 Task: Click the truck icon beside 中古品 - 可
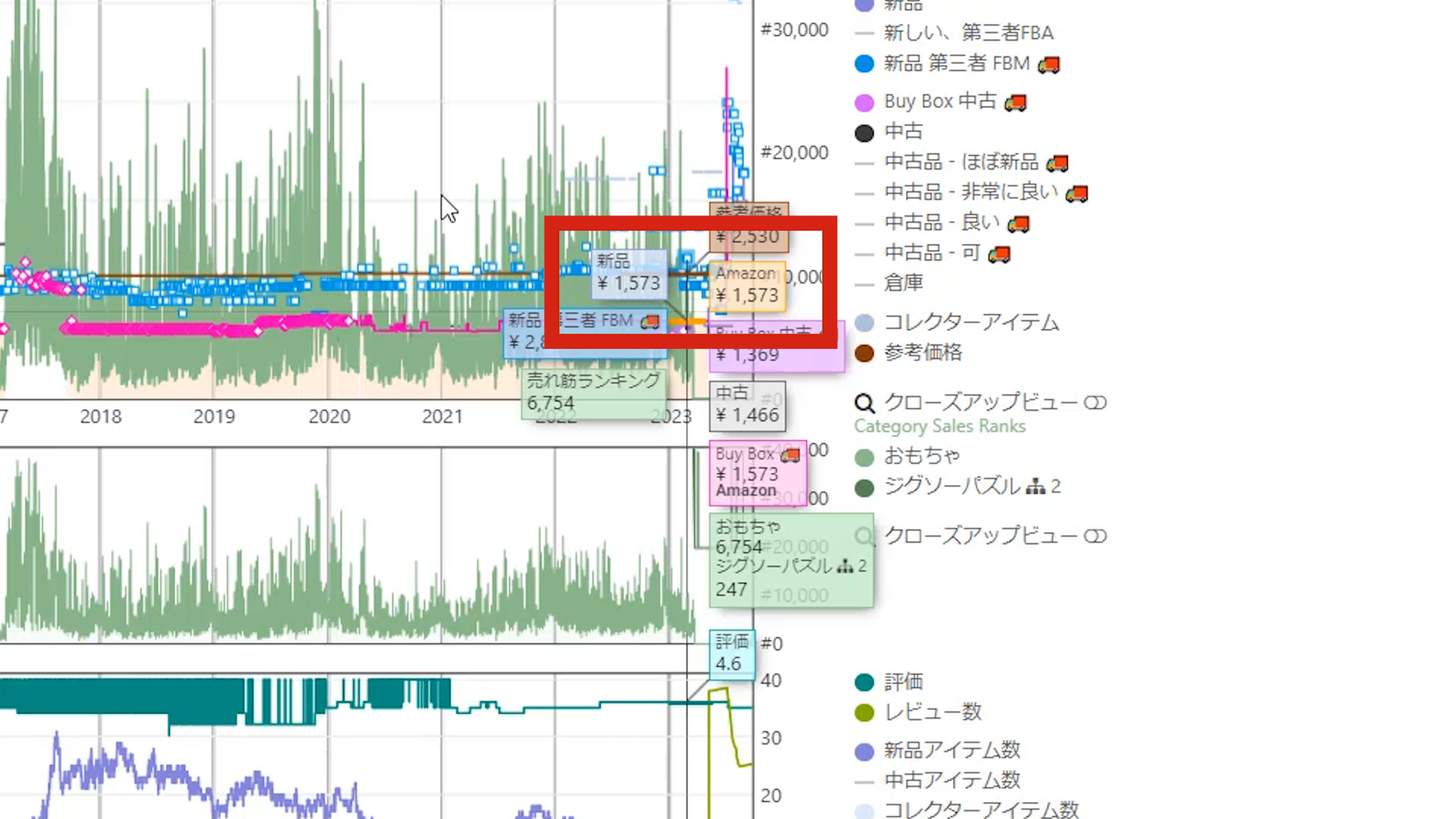tap(999, 254)
